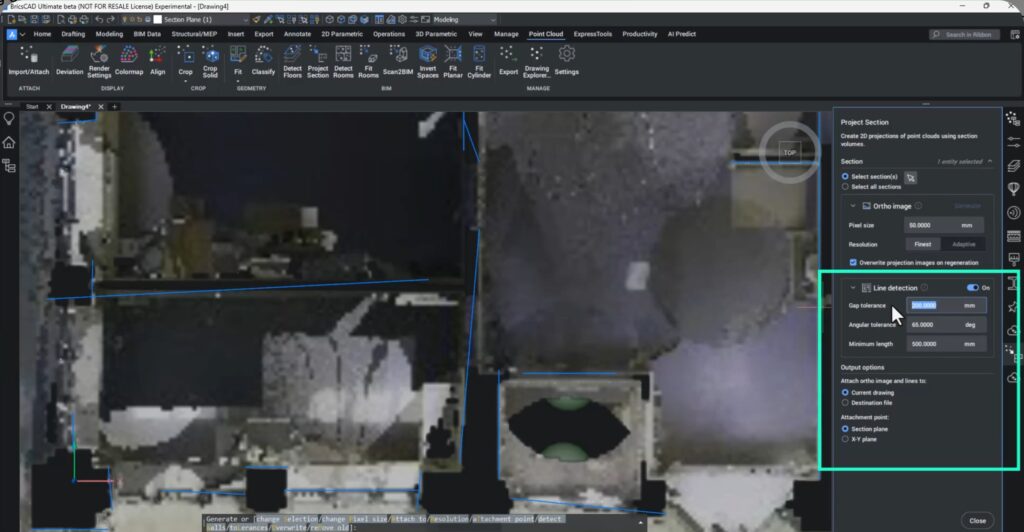Launch the Detect Rooms tool
Viewport: 1024px width, 532px height.
click(344, 61)
